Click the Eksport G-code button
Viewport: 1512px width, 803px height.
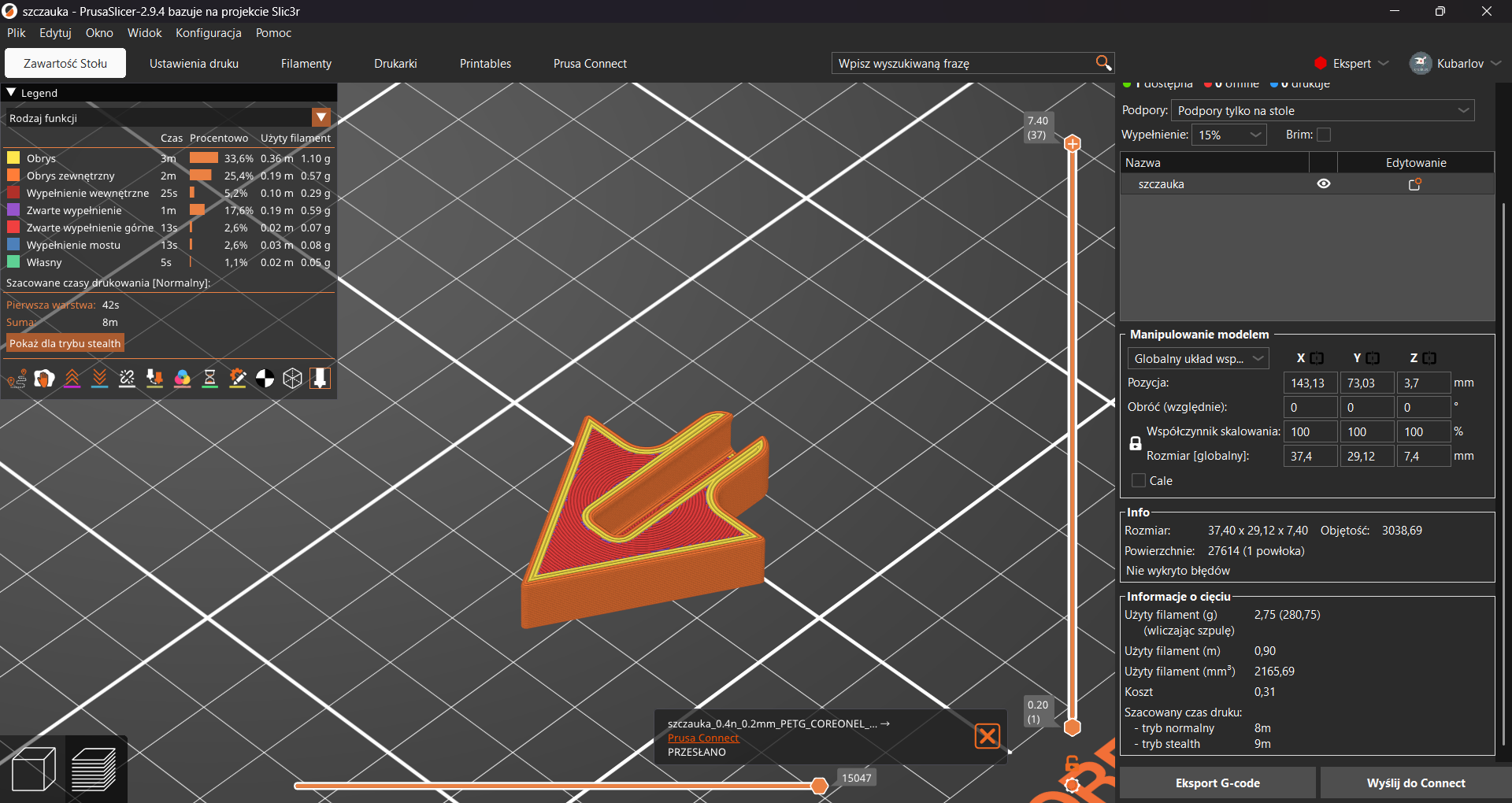(x=1217, y=783)
